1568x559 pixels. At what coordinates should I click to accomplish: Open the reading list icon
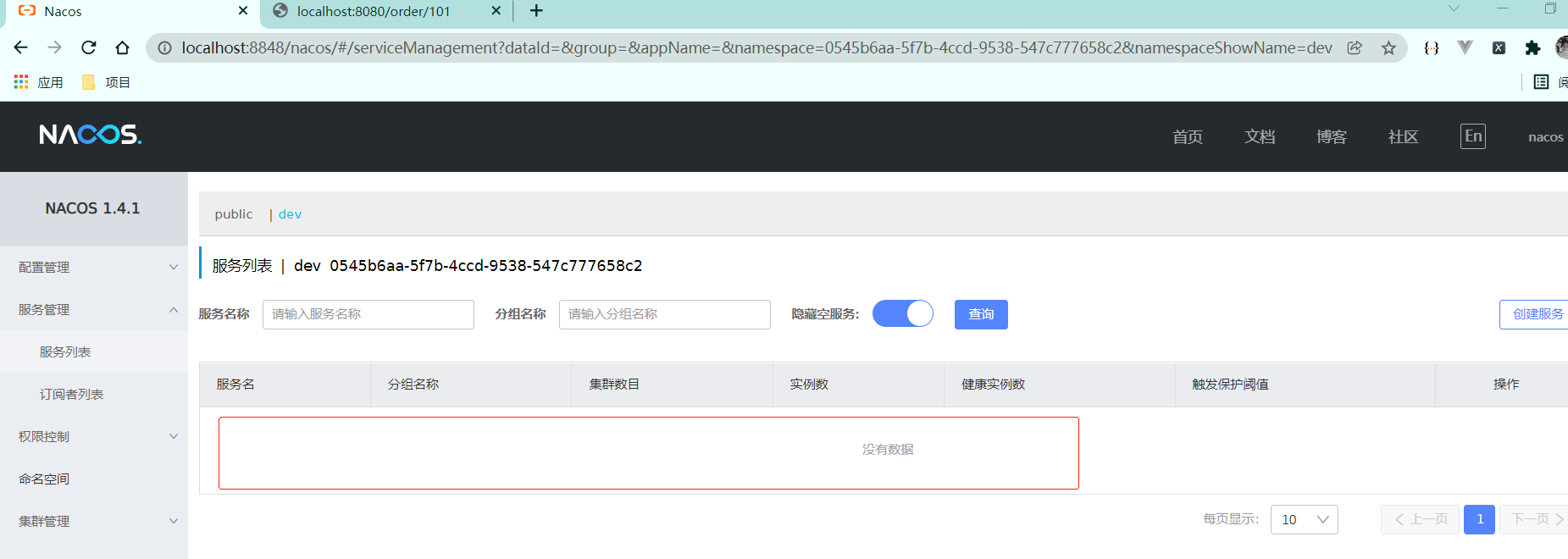1541,82
